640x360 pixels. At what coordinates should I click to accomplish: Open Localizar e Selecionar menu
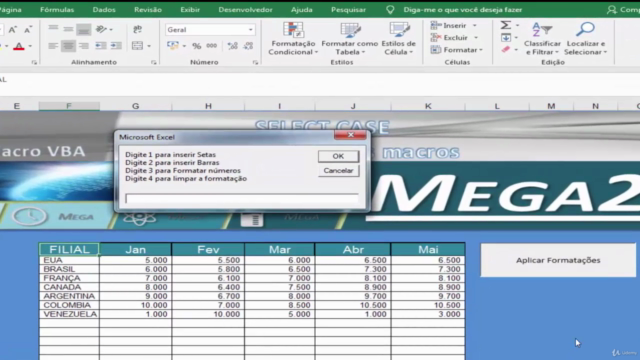click(586, 39)
